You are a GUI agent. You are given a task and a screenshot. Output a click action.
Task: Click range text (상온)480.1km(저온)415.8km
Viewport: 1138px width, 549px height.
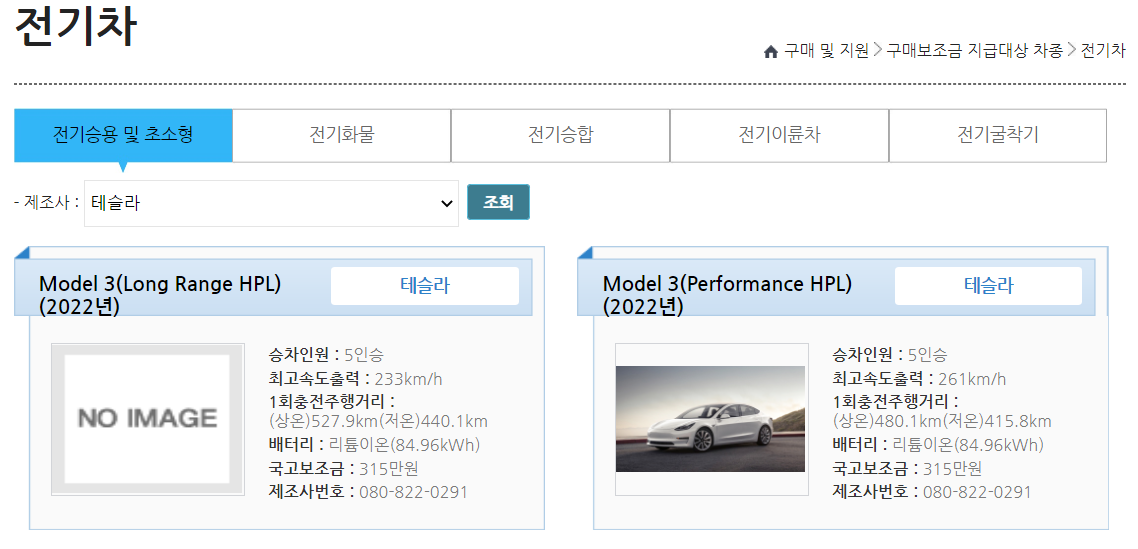coord(942,422)
